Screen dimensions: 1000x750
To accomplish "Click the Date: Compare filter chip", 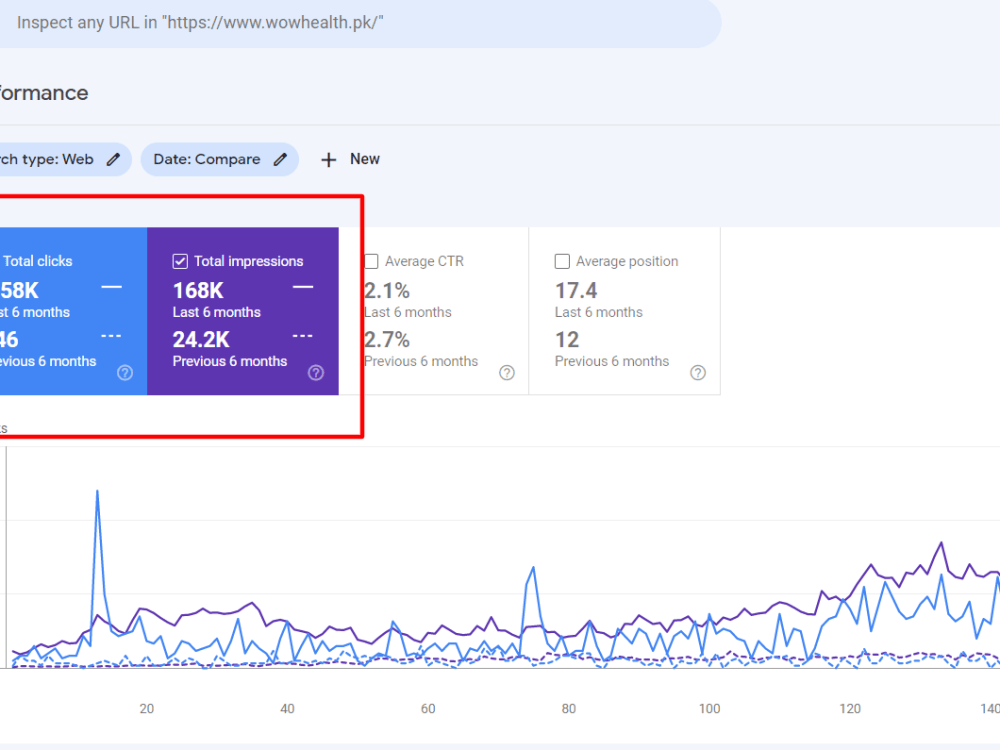I will tap(219, 159).
